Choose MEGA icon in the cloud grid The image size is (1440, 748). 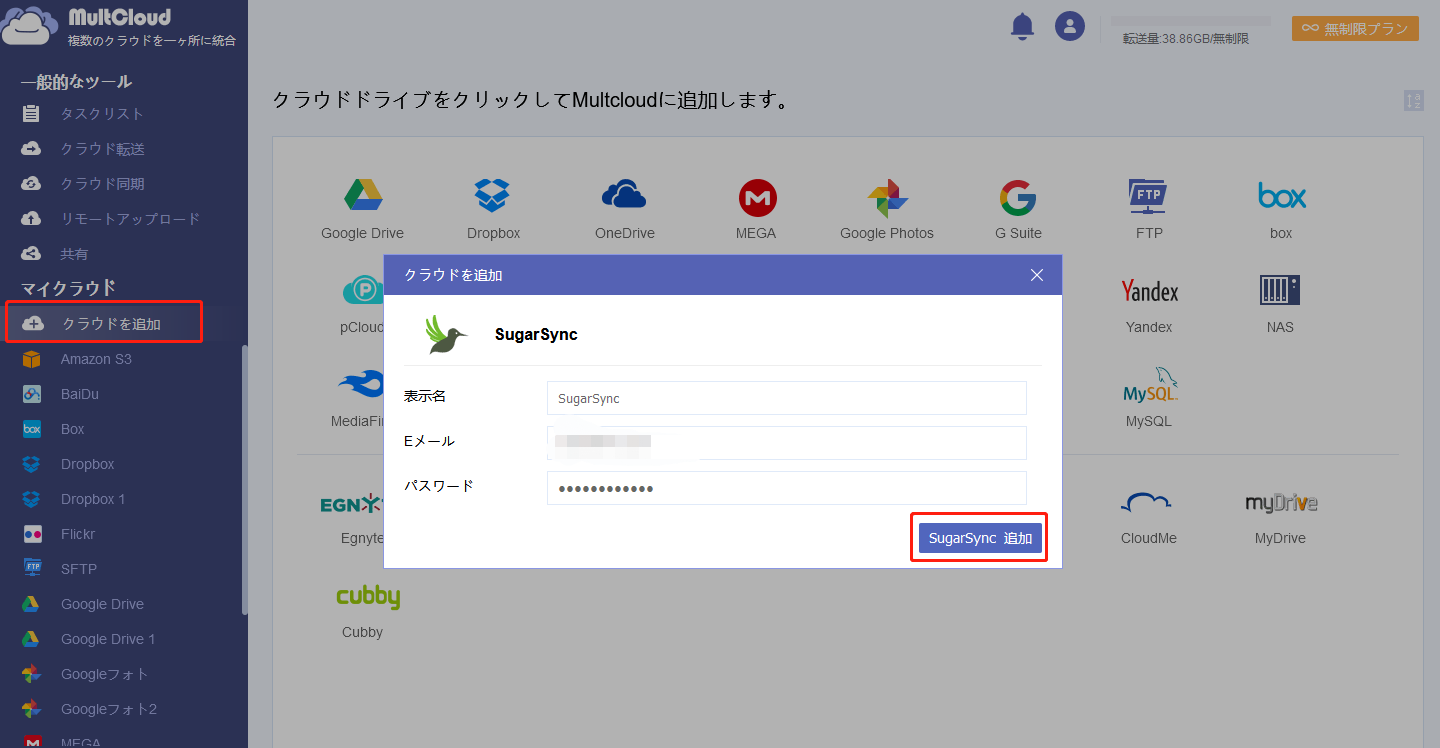click(x=757, y=198)
